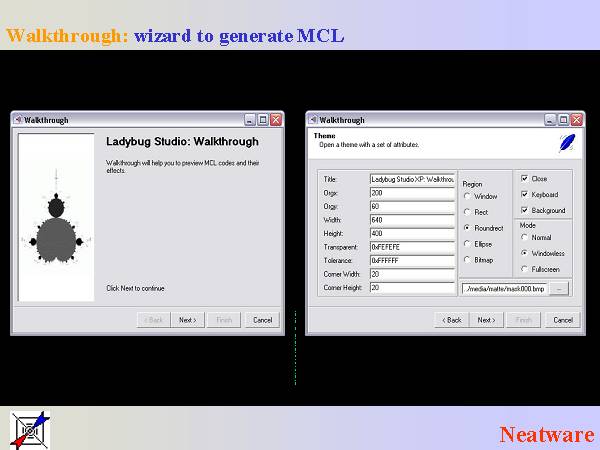
Task: Click the blue feather icon in Theme header
Action: 566,141
